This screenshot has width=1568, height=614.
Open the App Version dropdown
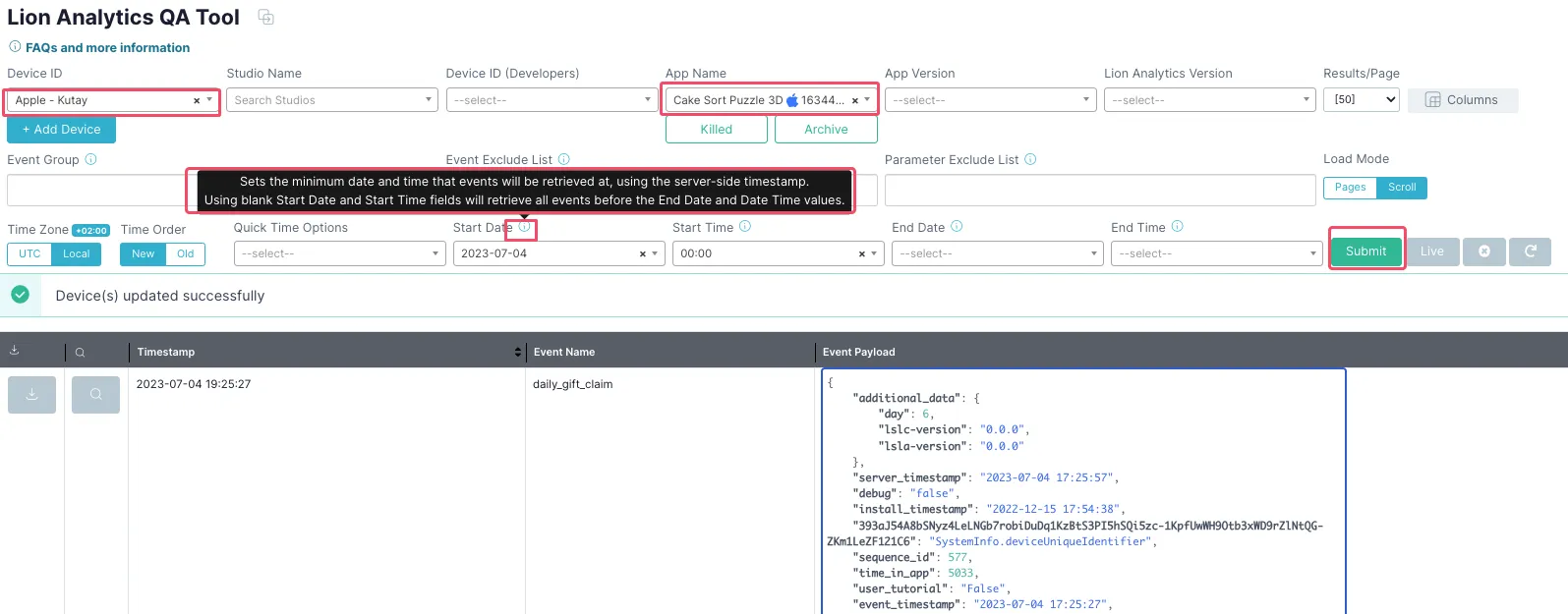990,100
